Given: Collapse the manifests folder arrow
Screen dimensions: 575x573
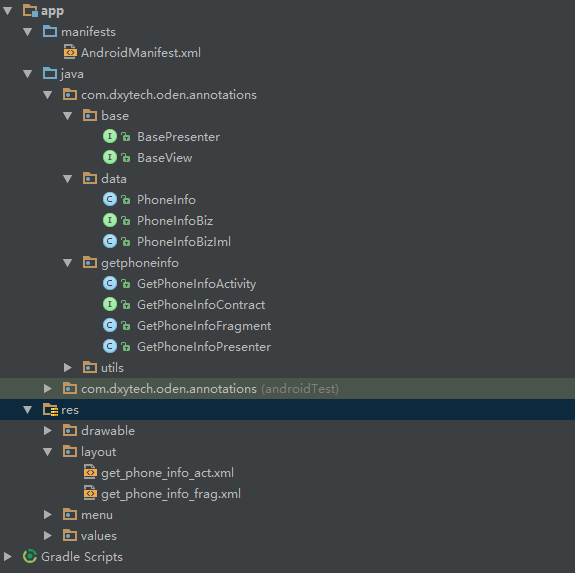Looking at the screenshot, I should point(28,32).
